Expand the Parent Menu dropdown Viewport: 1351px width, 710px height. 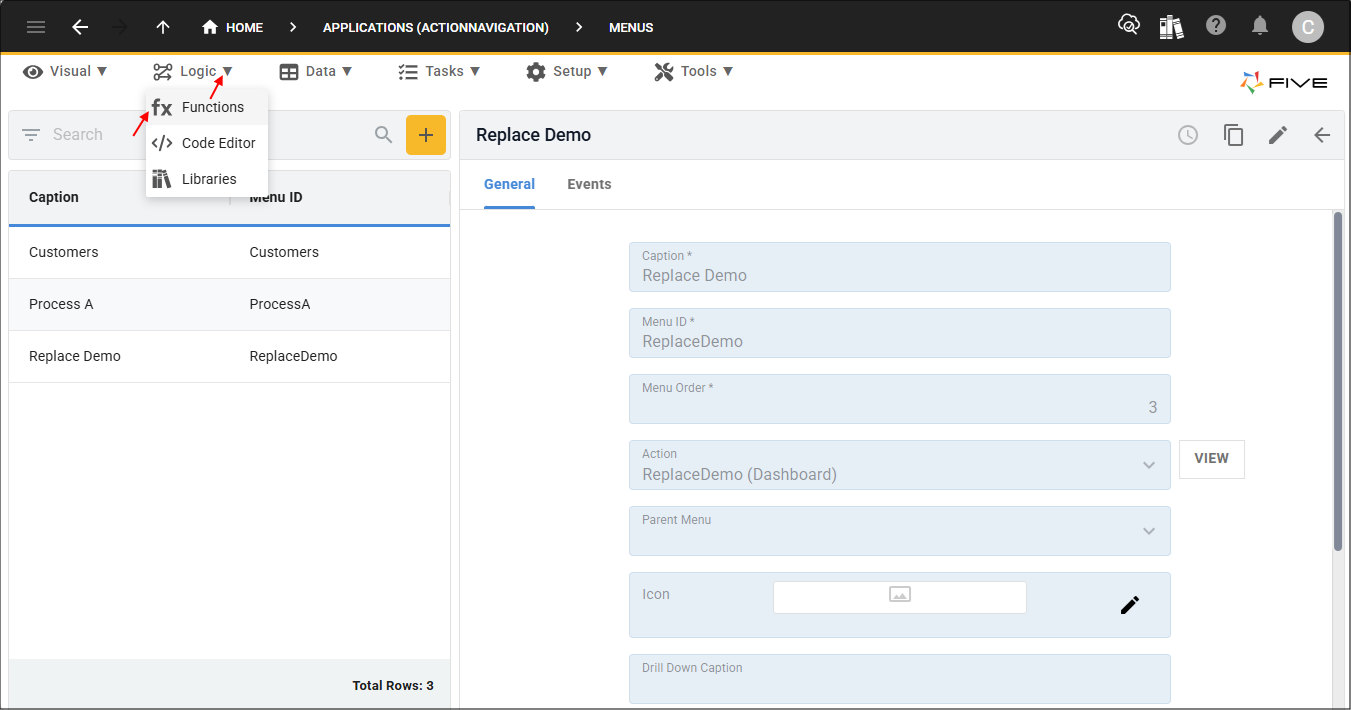click(1149, 531)
